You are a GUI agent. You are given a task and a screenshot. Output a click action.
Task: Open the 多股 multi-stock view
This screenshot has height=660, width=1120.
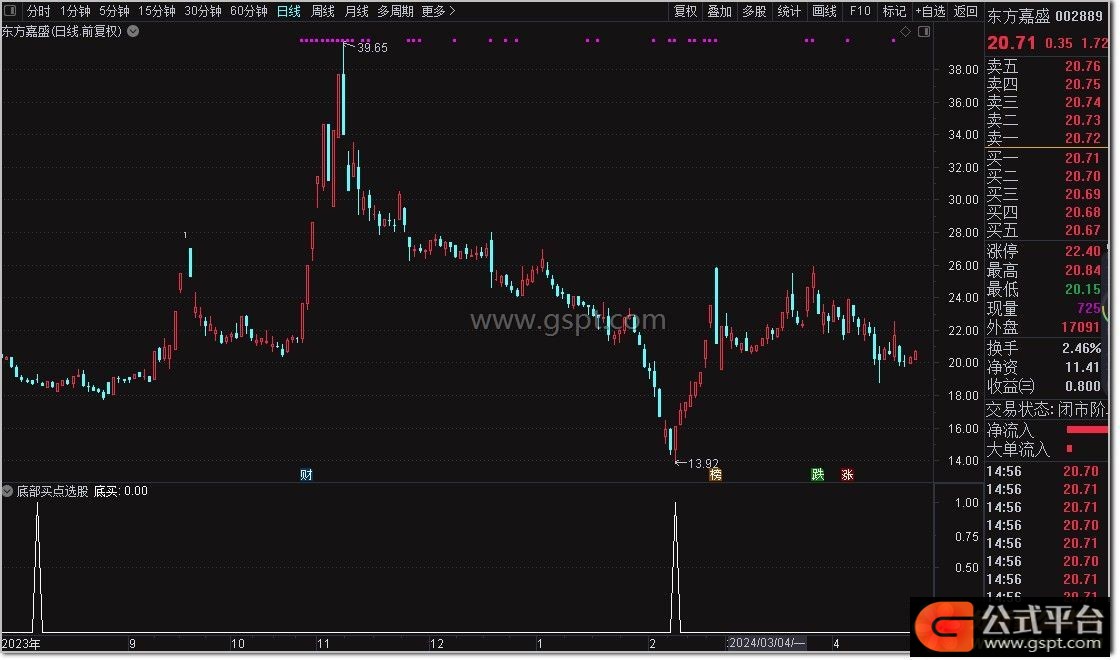[x=754, y=11]
